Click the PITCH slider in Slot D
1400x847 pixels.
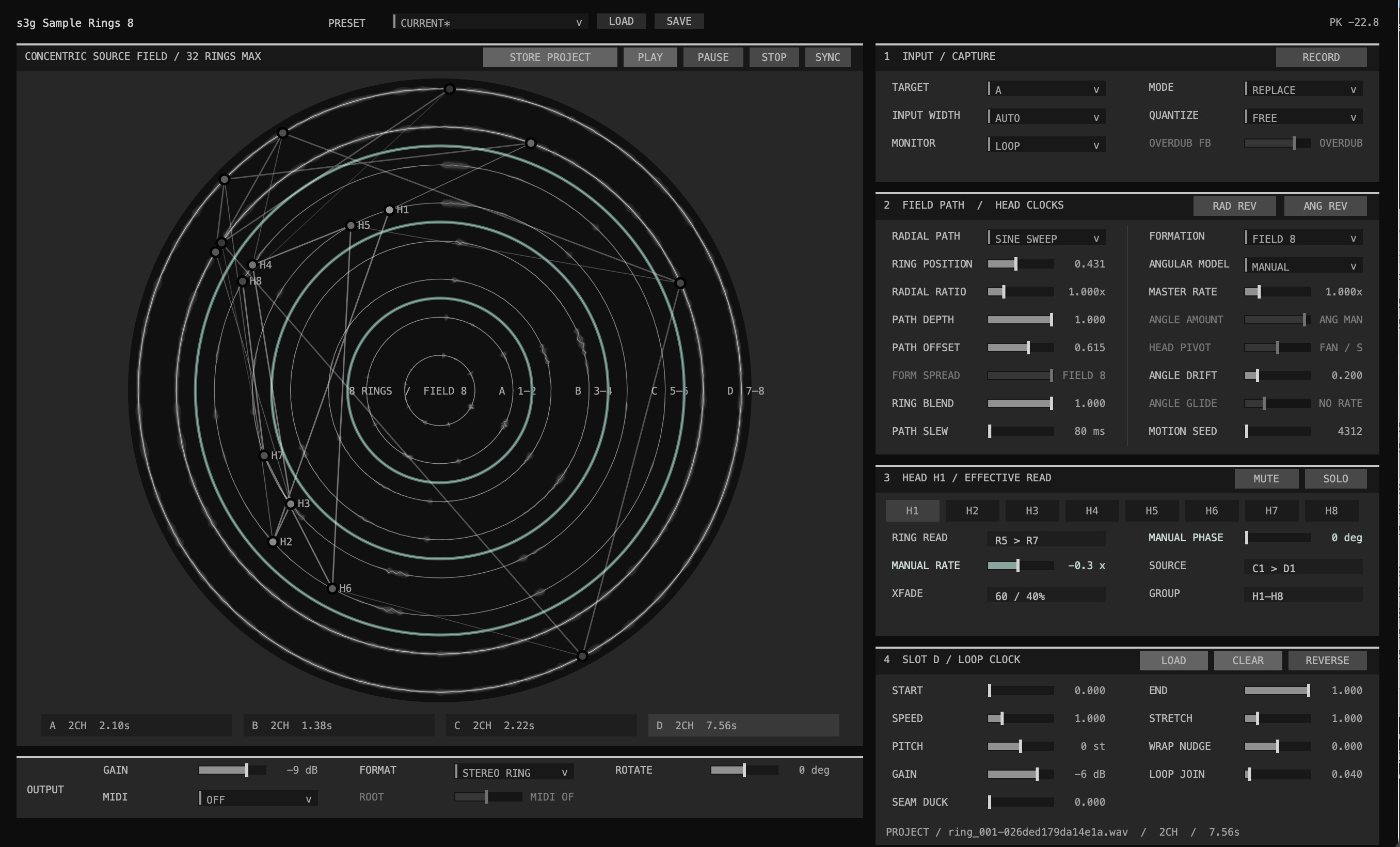pos(1021,746)
